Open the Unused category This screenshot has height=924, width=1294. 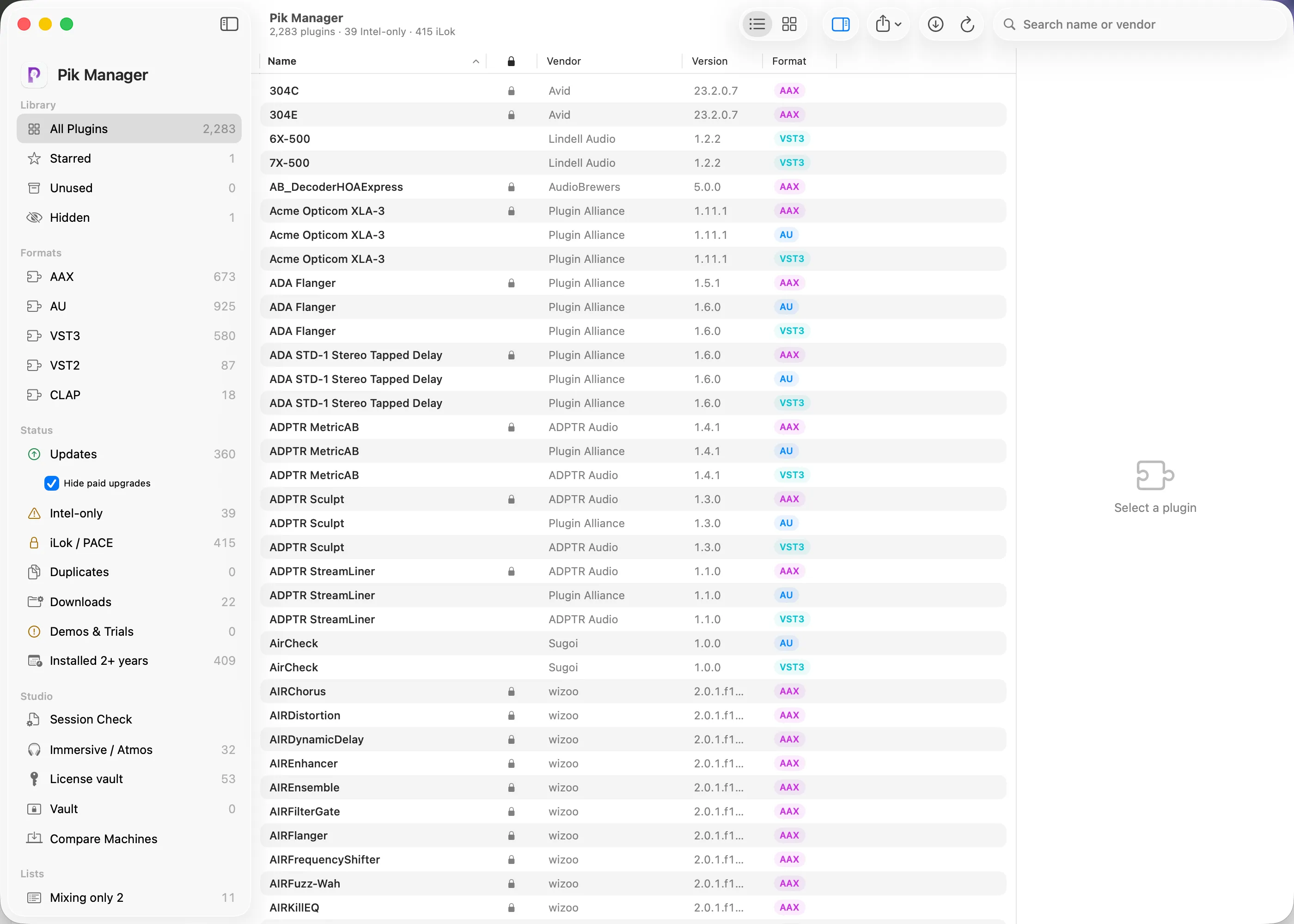click(129, 188)
